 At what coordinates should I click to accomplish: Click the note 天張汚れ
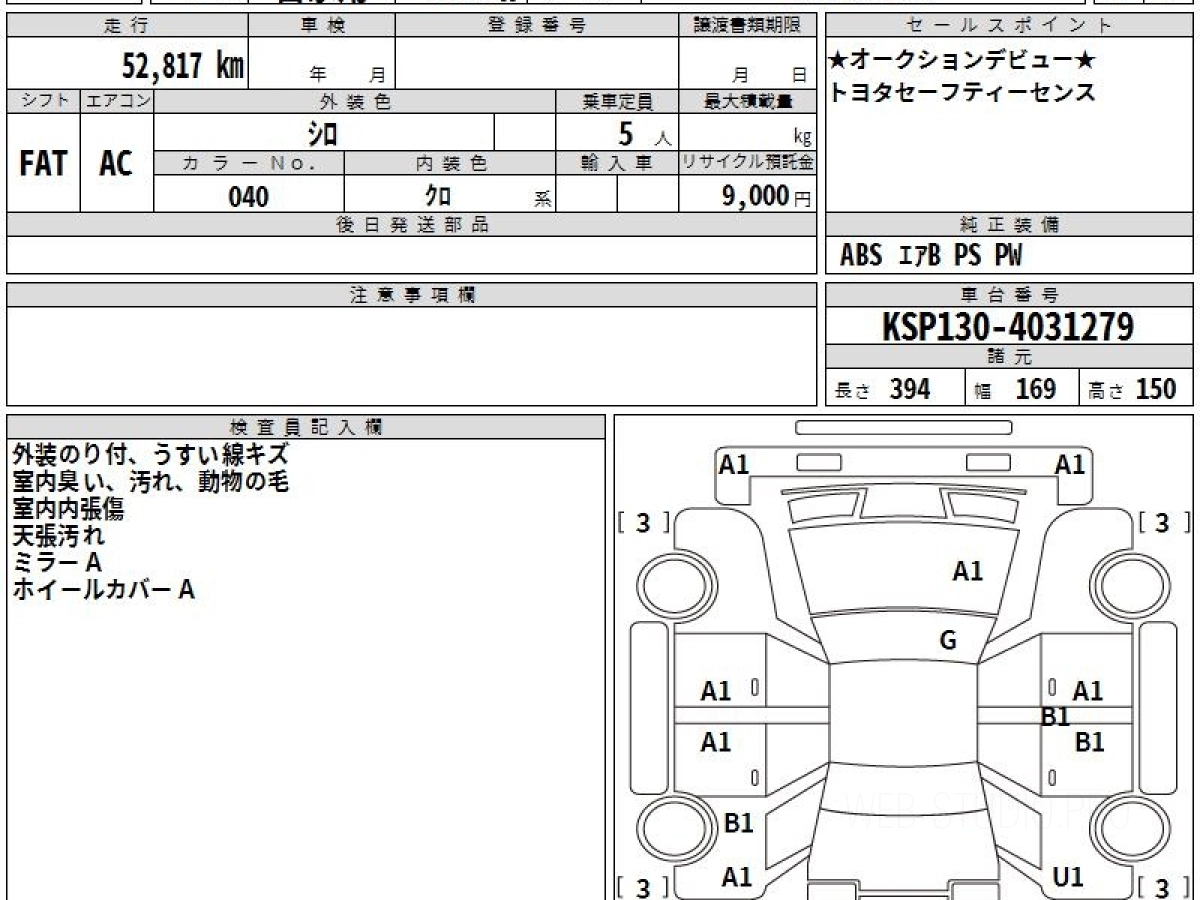click(x=58, y=536)
